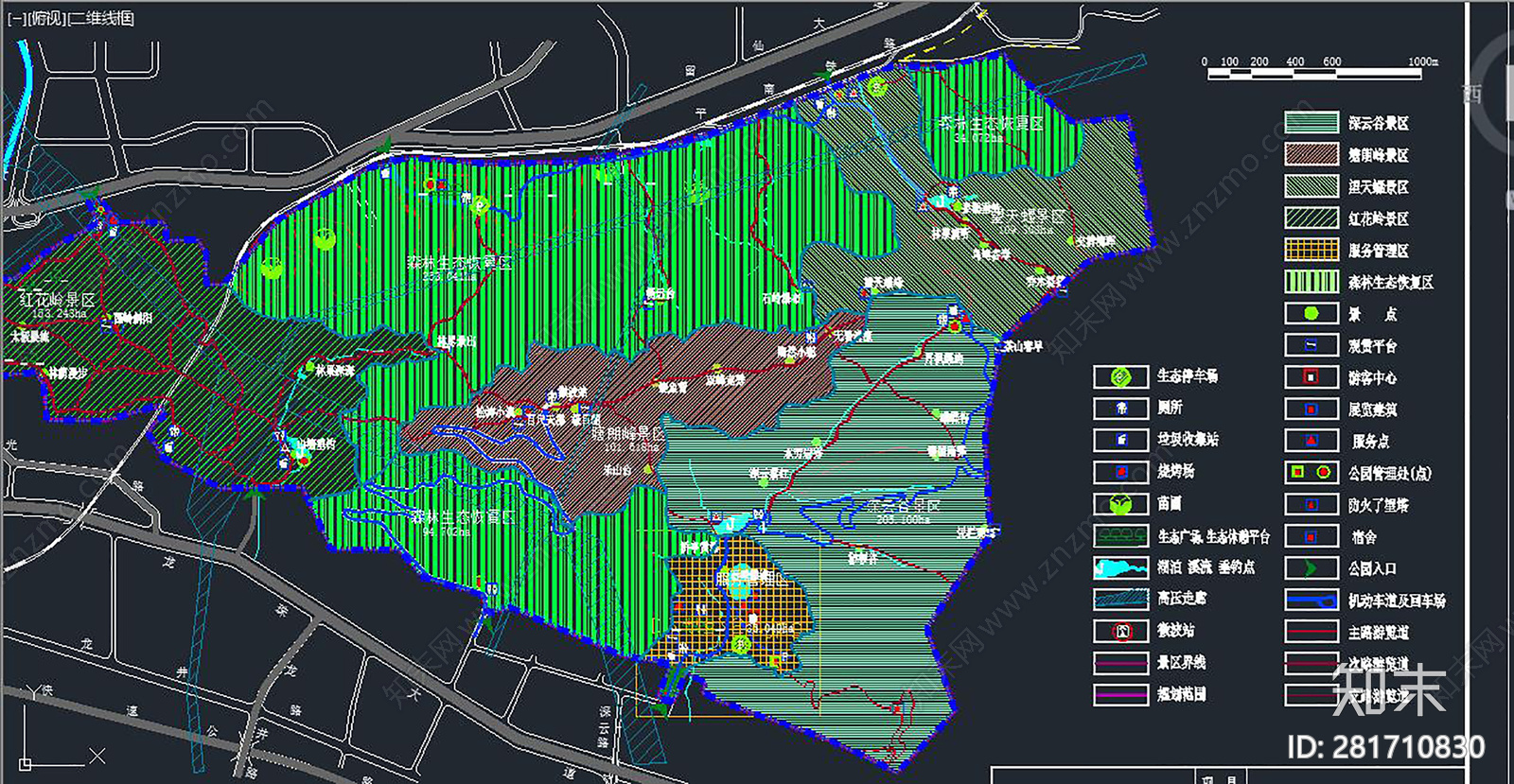
Task: Select the 烧烤场 legend symbol
Action: 1120,471
